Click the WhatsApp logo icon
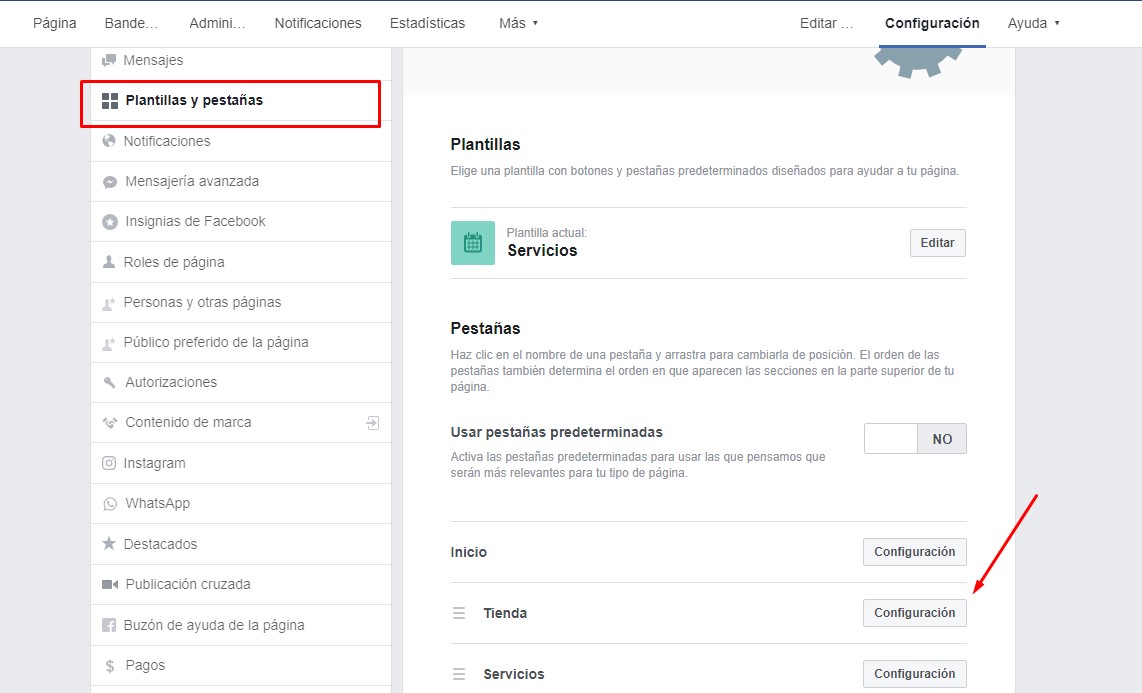 point(110,504)
